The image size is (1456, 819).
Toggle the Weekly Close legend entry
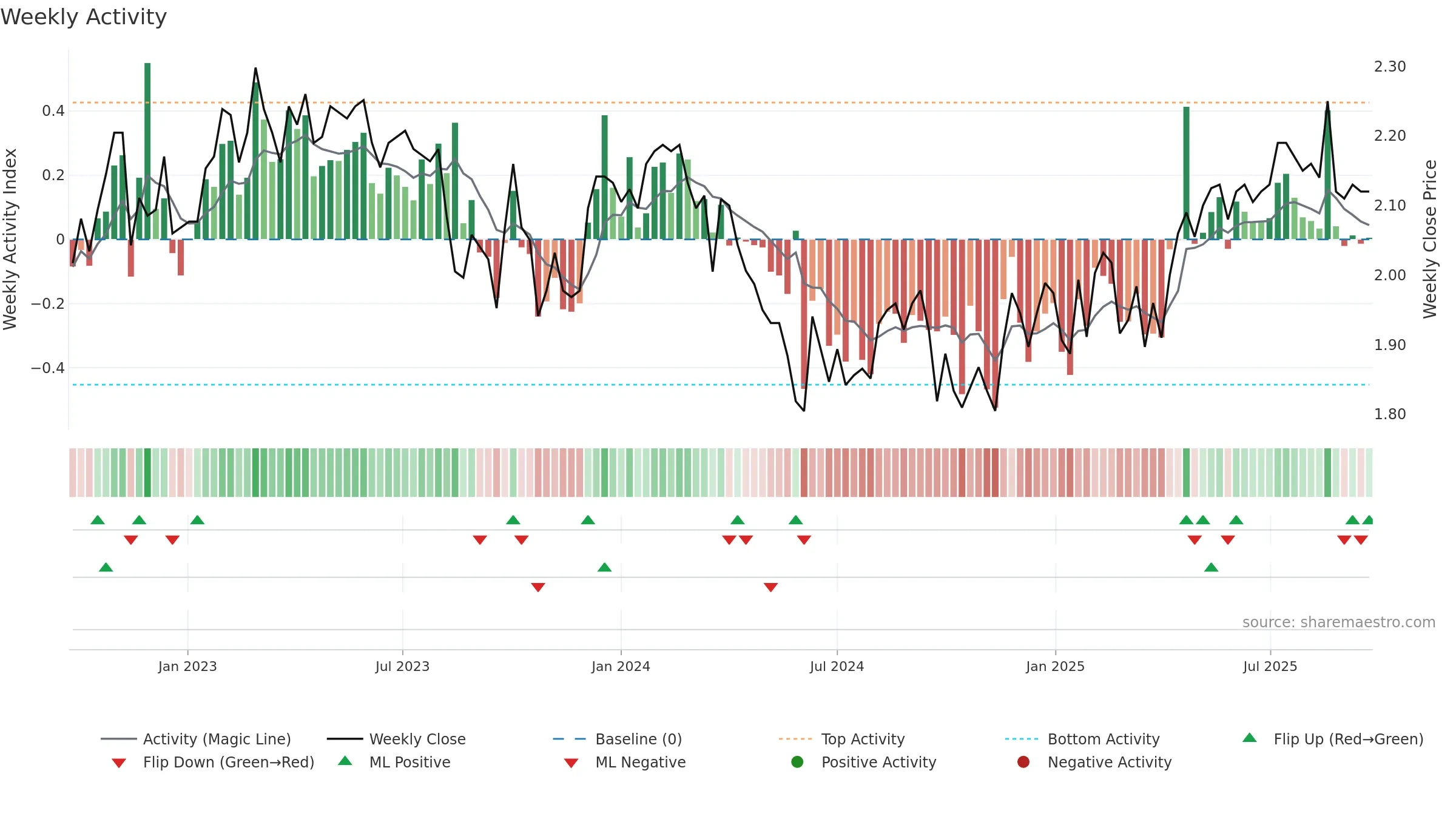tap(396, 739)
